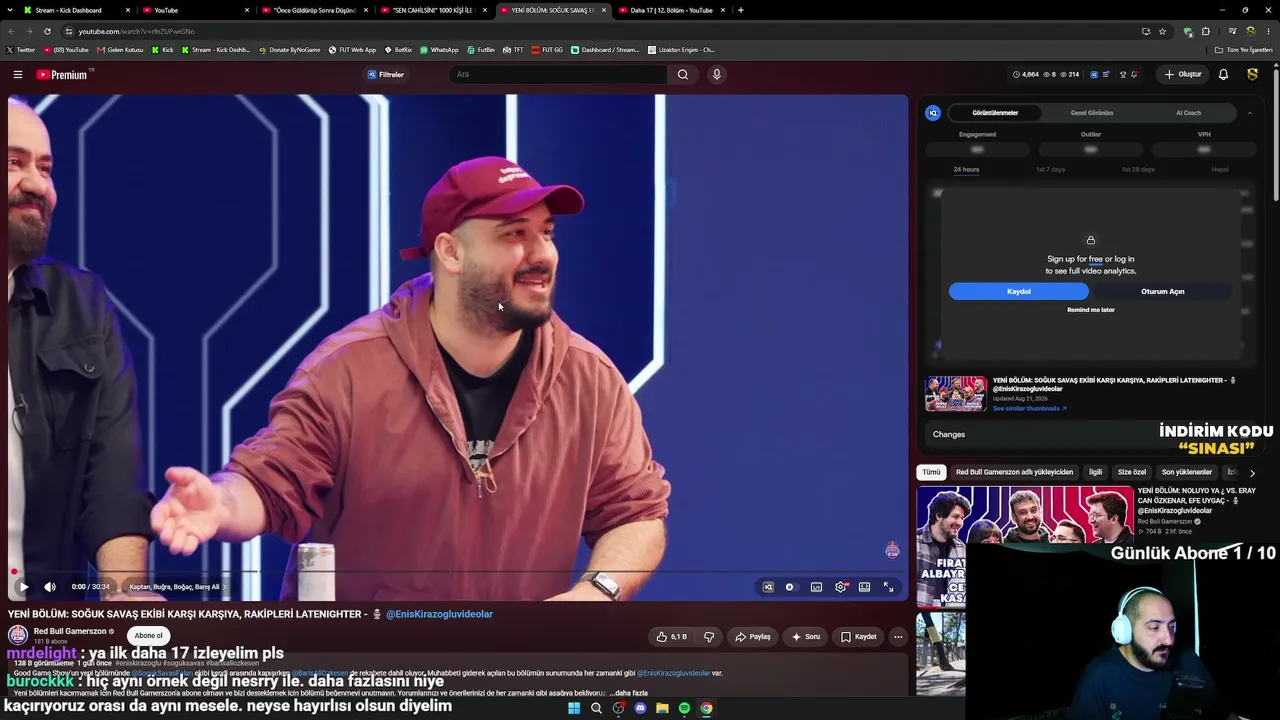Switch player to theater mode

[864, 587]
